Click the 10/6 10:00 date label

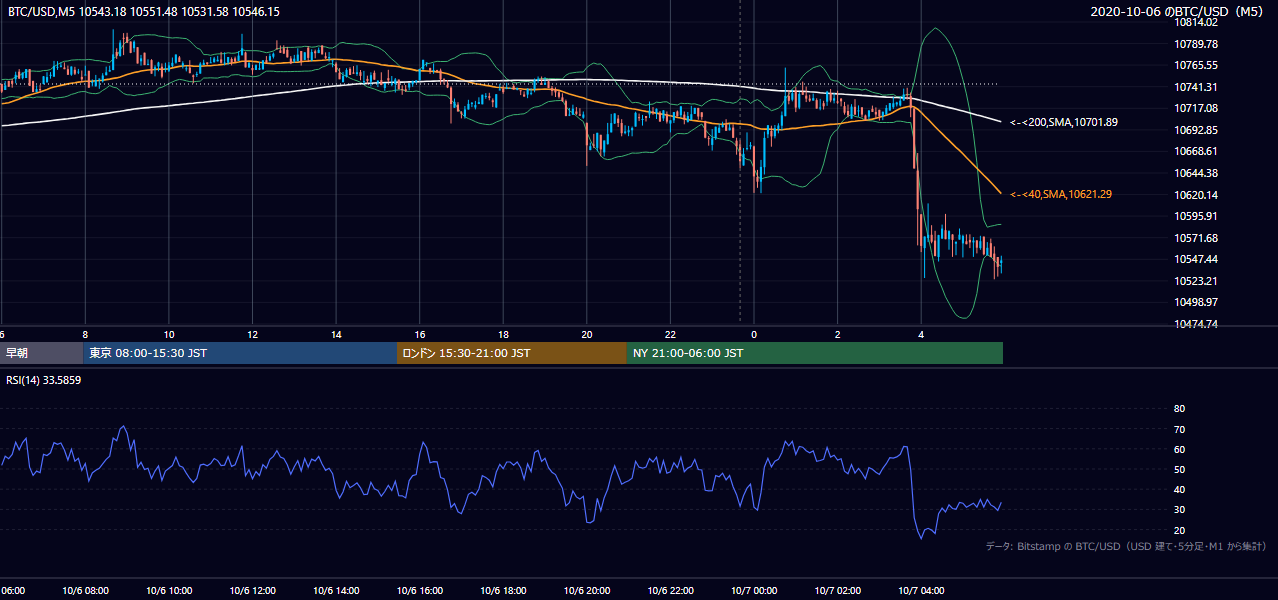click(168, 591)
